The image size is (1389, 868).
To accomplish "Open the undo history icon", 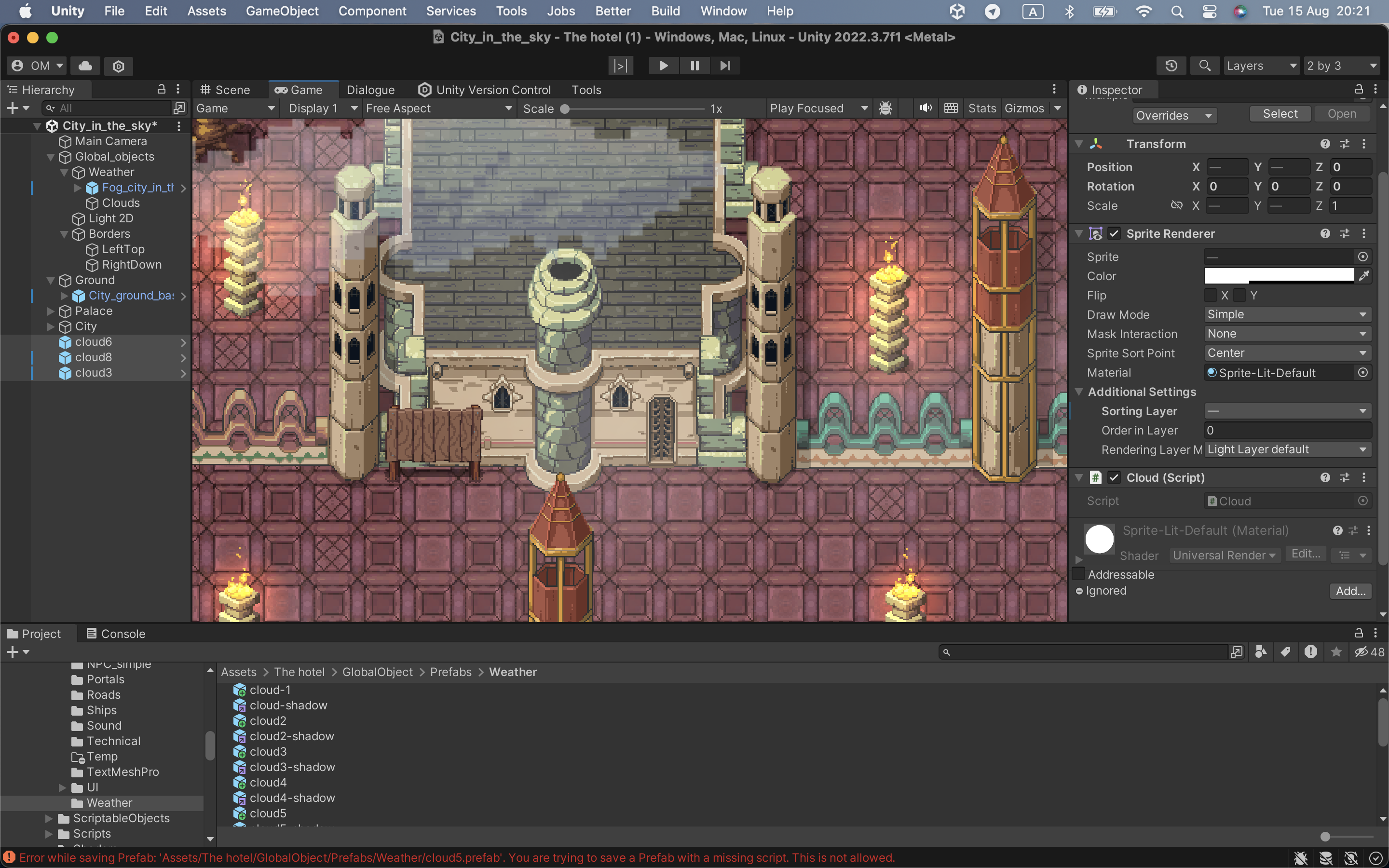I will (1171, 66).
